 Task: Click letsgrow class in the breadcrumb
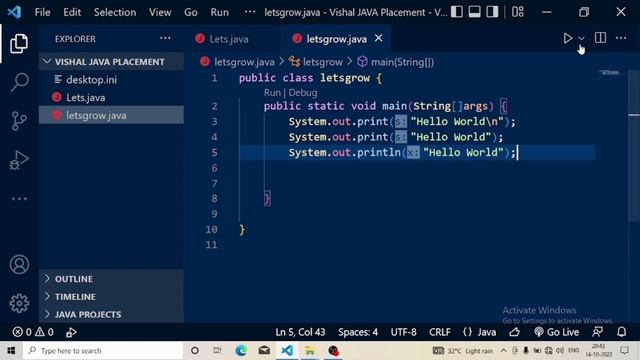tap(322, 62)
